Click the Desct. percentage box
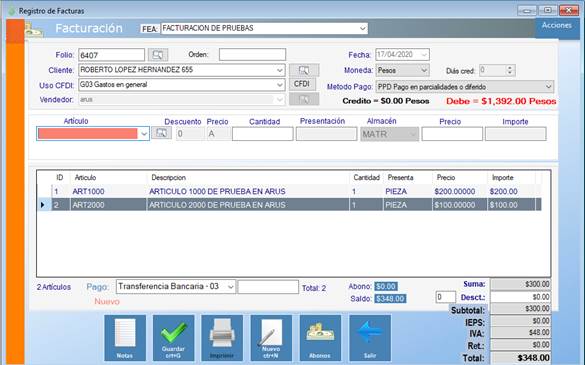Viewport: 585px width, 365px height. pyautogui.click(x=445, y=297)
